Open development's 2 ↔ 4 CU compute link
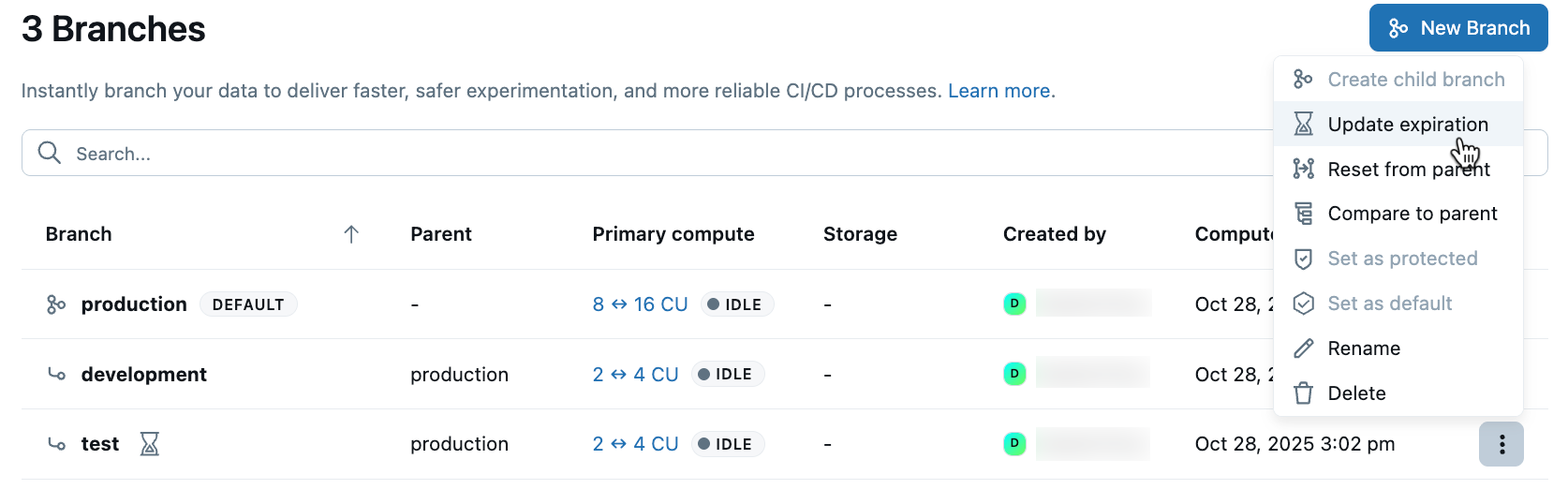The image size is (1568, 504). pyautogui.click(x=635, y=374)
